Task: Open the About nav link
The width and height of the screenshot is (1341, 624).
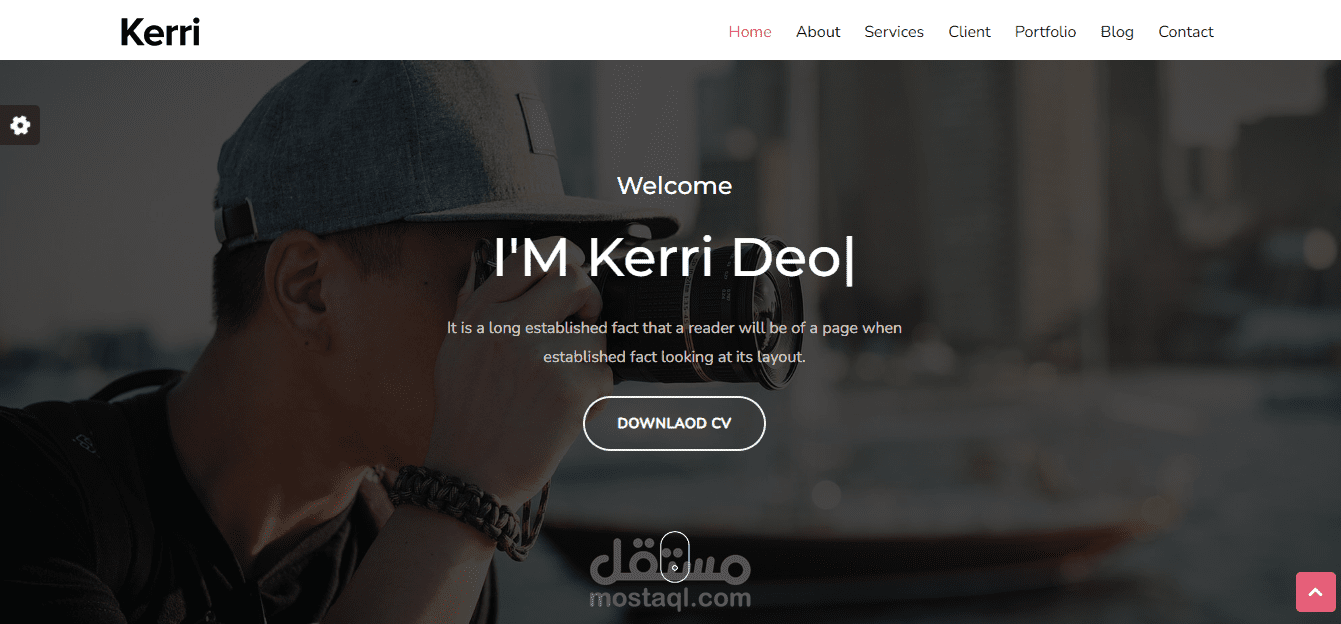Action: click(818, 32)
